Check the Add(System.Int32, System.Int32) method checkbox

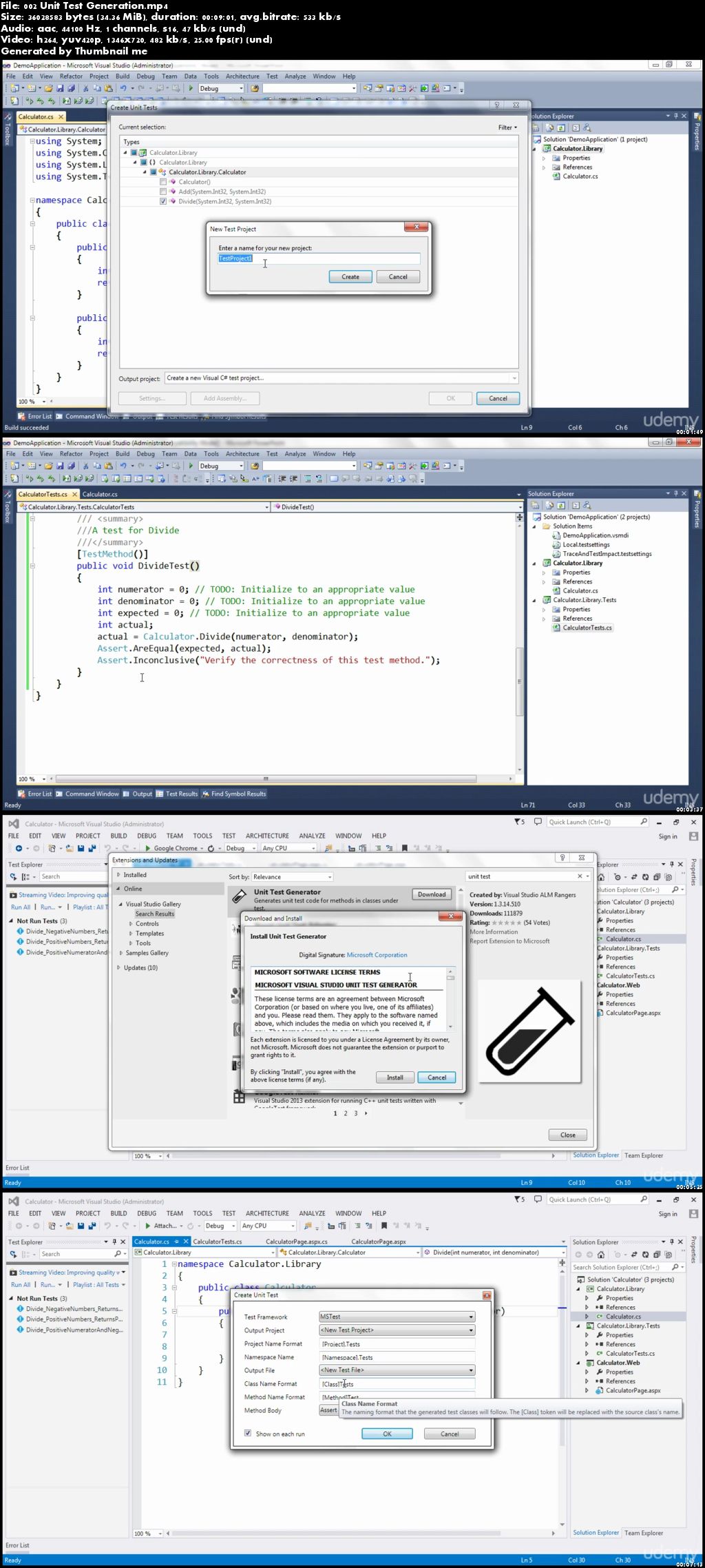click(x=163, y=192)
